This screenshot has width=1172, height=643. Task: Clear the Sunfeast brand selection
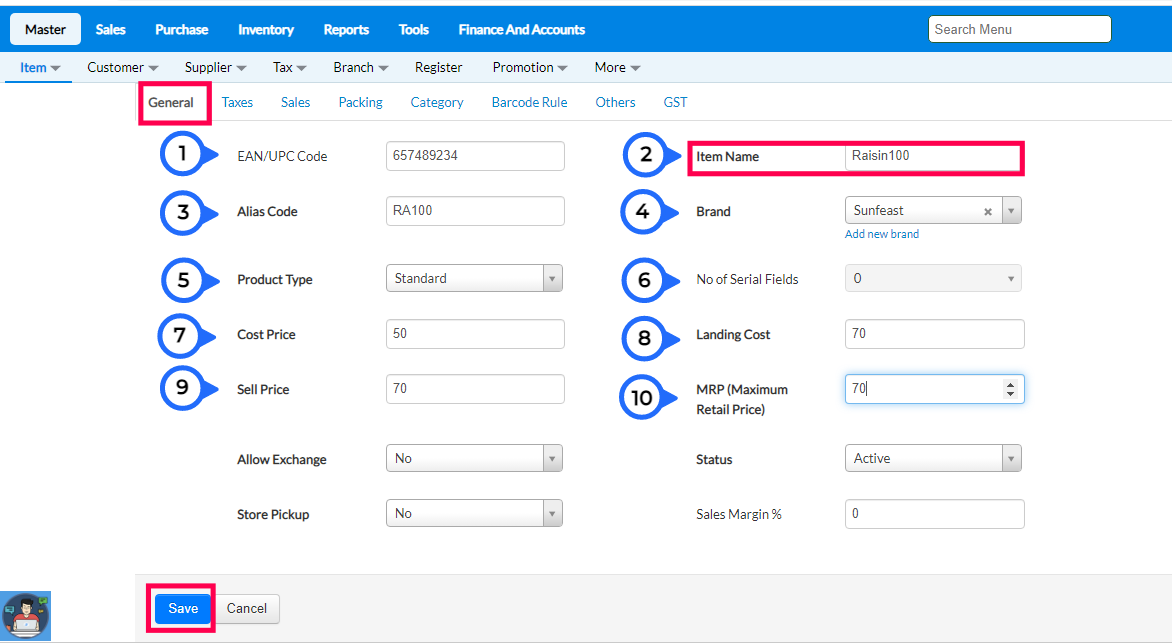[x=988, y=212]
